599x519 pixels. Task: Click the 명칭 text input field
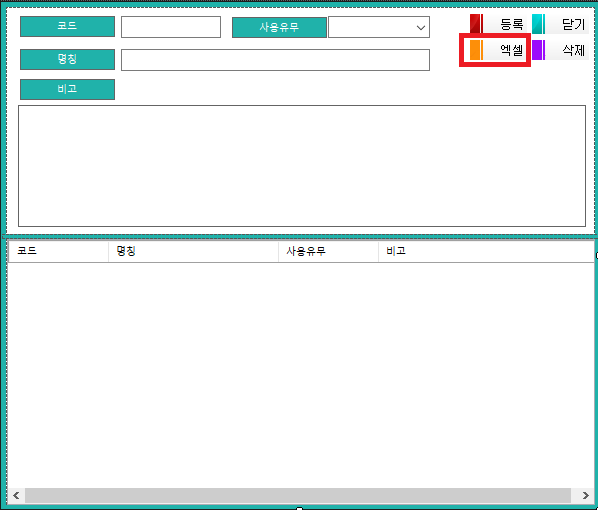pyautogui.click(x=275, y=60)
